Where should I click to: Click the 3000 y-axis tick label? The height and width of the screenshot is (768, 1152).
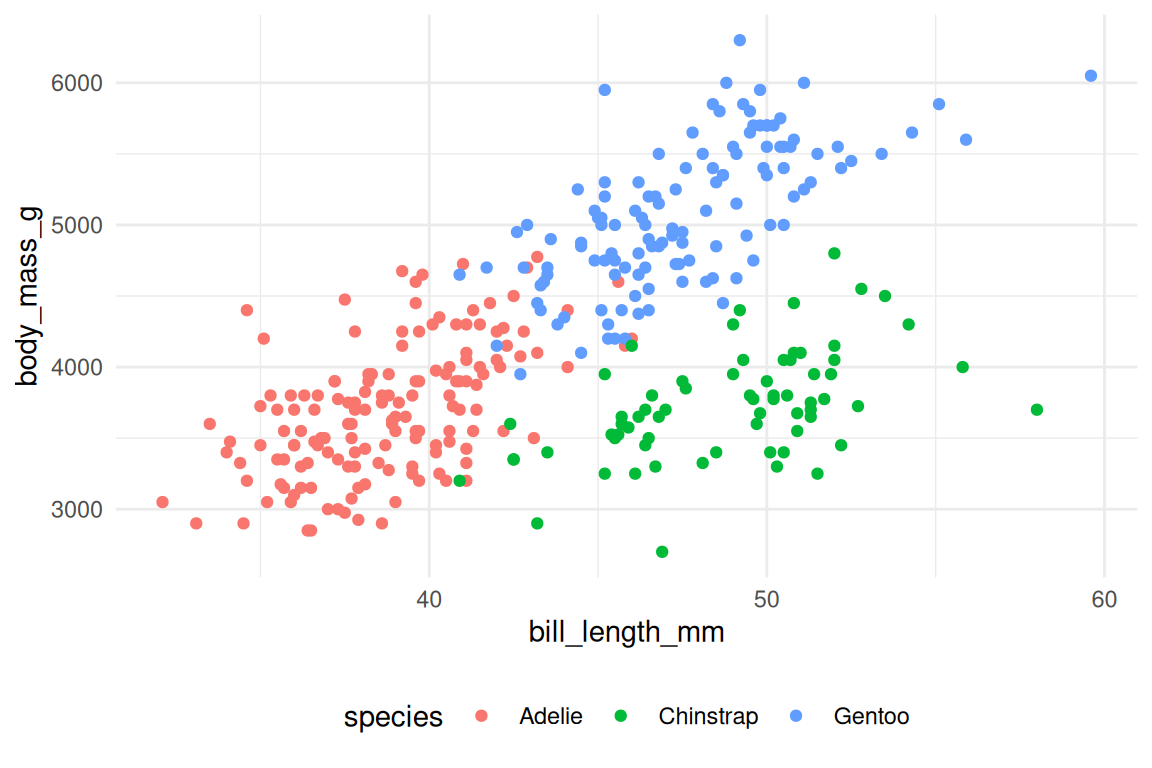[x=76, y=510]
